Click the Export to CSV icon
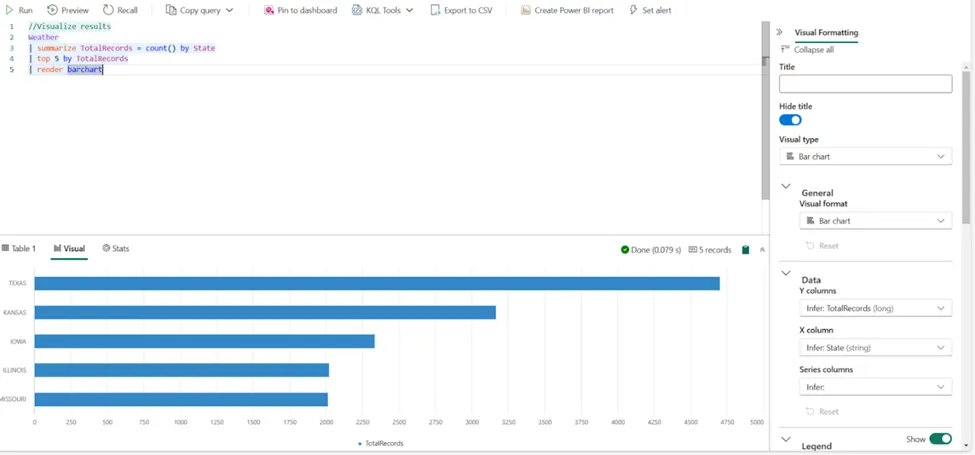975x455 pixels. (435, 10)
